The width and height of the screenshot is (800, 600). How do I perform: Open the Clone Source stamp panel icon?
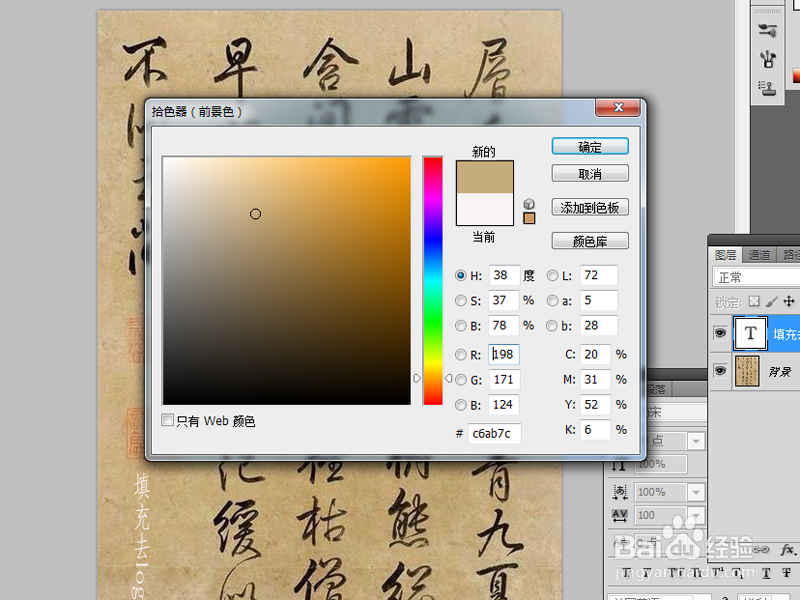click(767, 88)
